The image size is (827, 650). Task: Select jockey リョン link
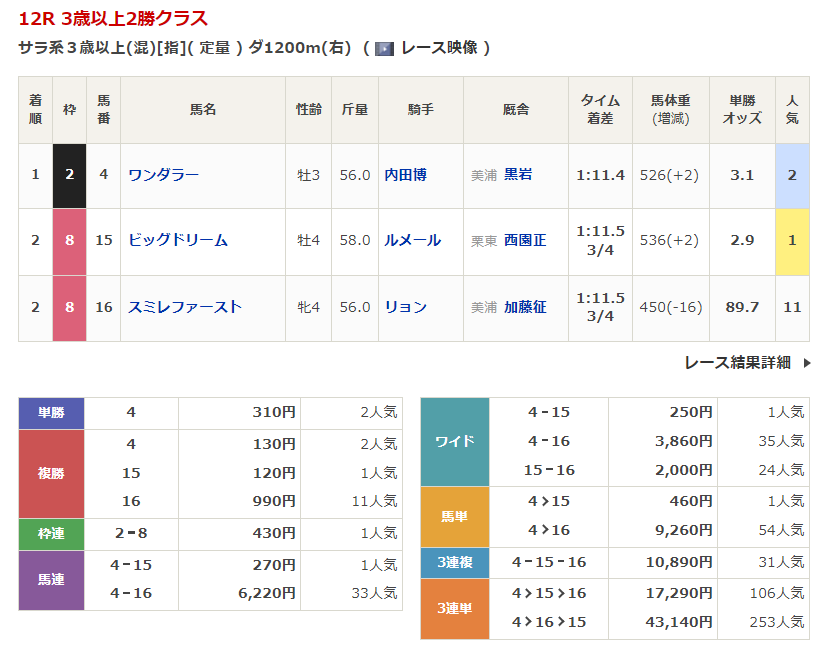coord(405,307)
